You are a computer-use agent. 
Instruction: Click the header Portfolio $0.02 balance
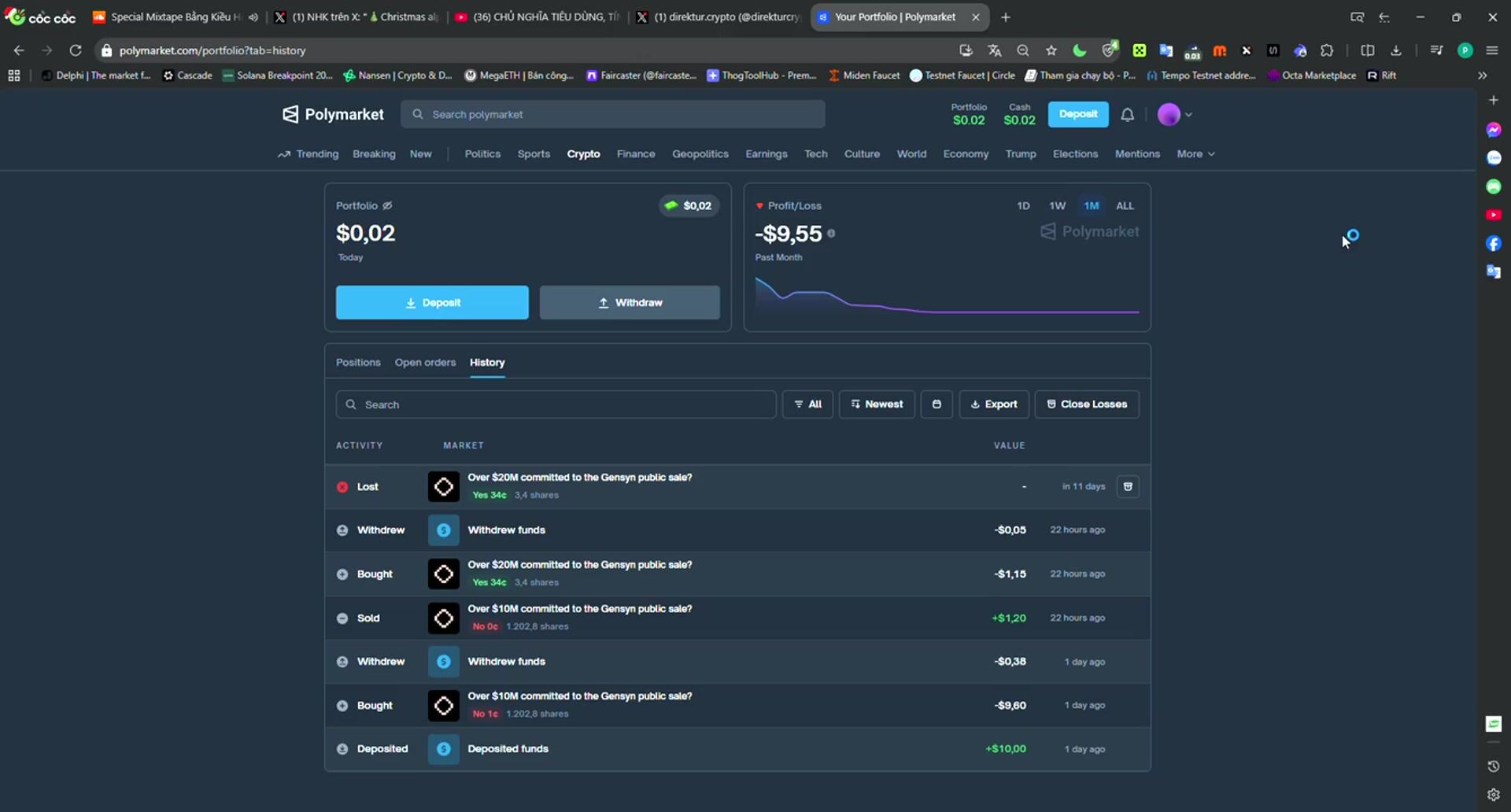(969, 114)
